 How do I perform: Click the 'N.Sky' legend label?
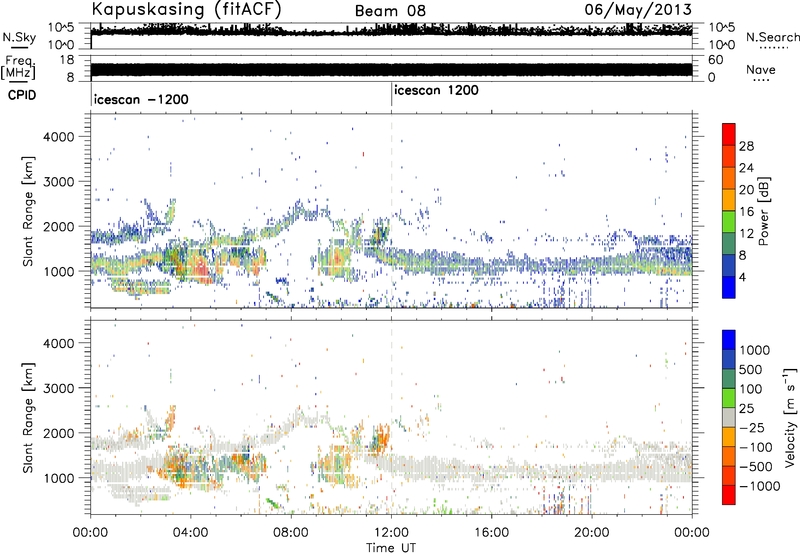pos(19,37)
